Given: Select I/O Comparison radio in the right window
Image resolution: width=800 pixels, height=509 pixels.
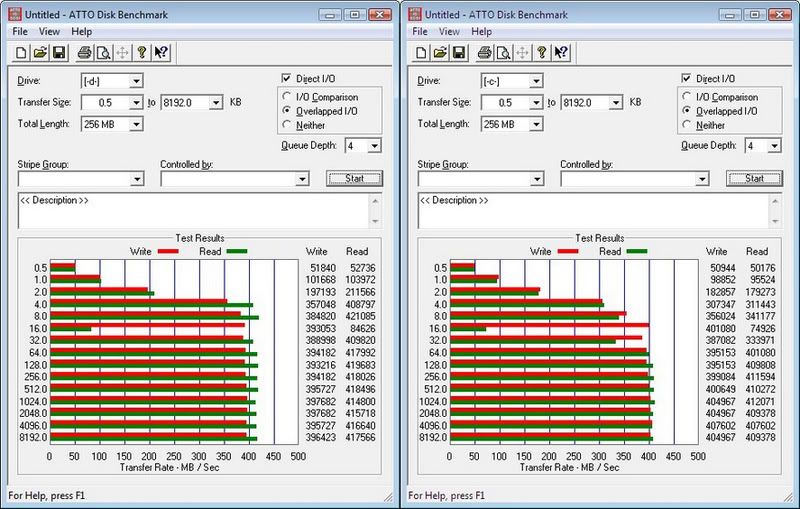Looking at the screenshot, I should point(687,97).
